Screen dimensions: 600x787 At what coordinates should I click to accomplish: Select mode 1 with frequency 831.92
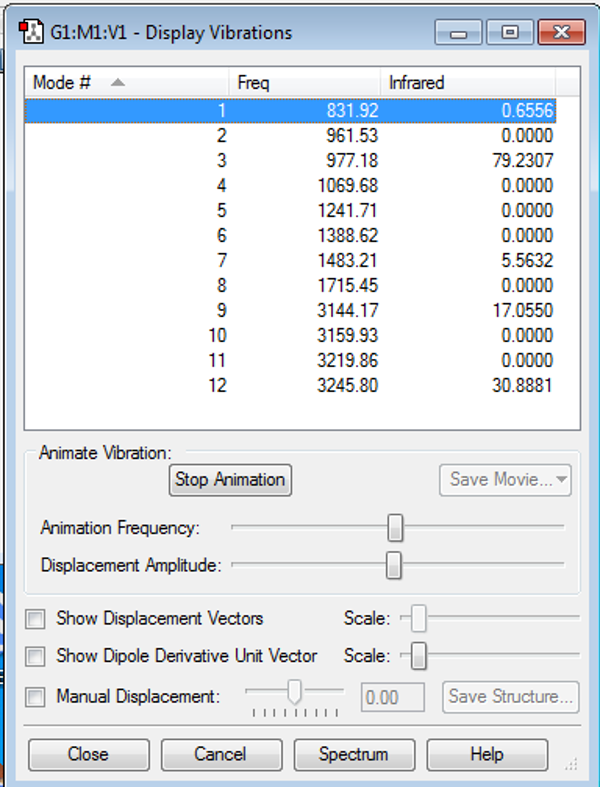click(290, 110)
